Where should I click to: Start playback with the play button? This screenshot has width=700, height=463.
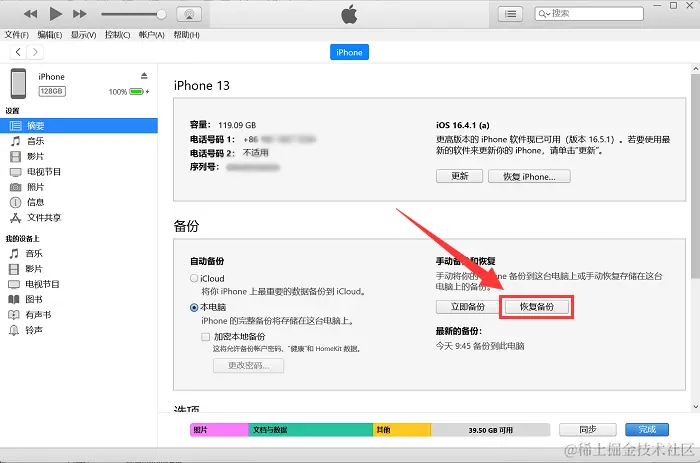(55, 14)
